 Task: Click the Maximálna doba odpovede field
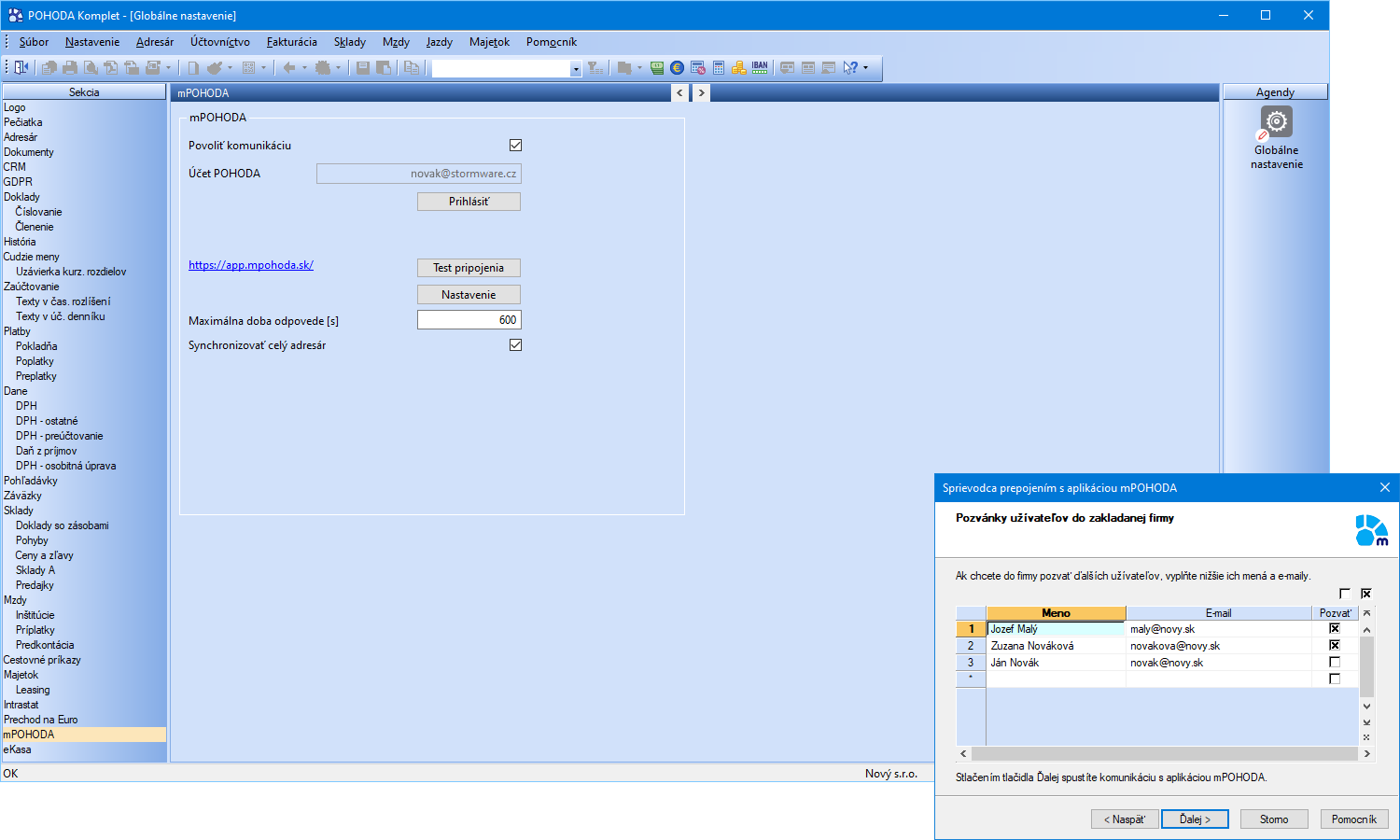point(469,320)
